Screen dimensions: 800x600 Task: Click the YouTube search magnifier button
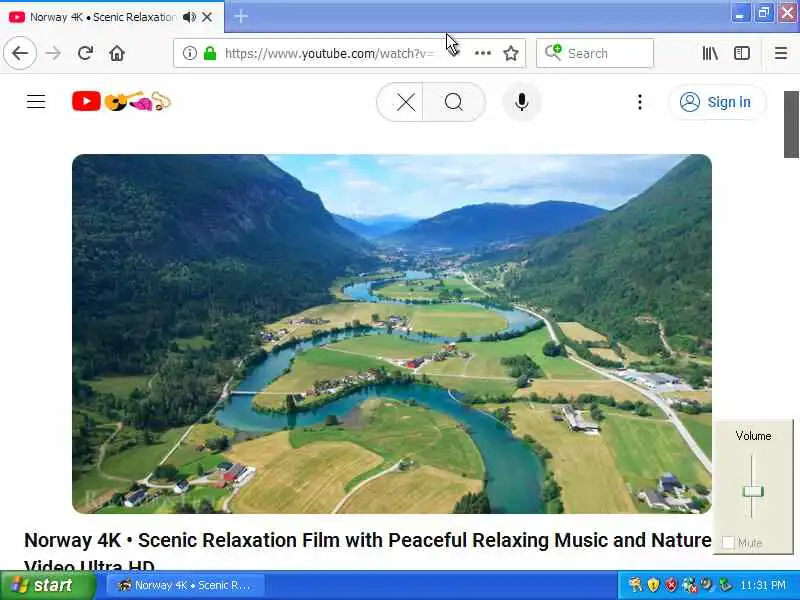click(x=454, y=103)
